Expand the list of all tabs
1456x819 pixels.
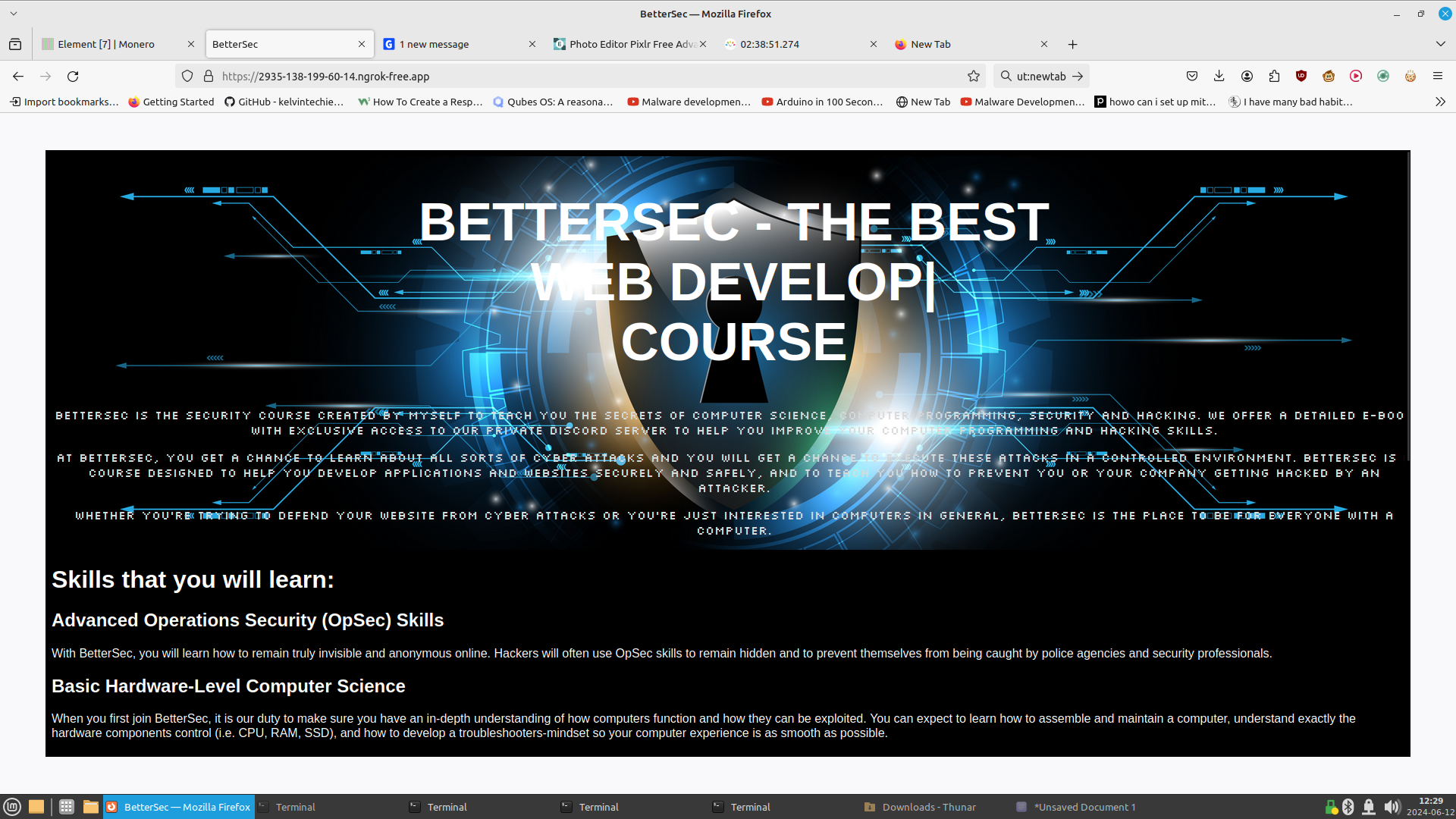(1440, 44)
